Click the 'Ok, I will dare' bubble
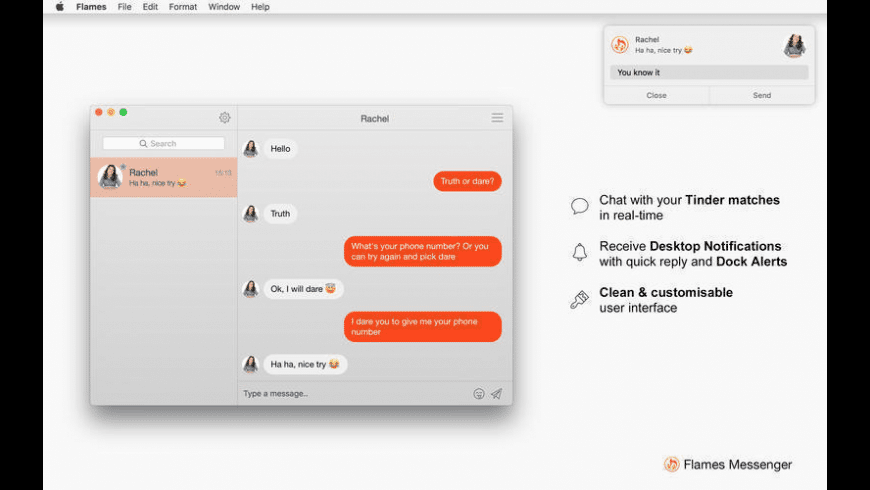This screenshot has height=490, width=870. click(x=304, y=289)
